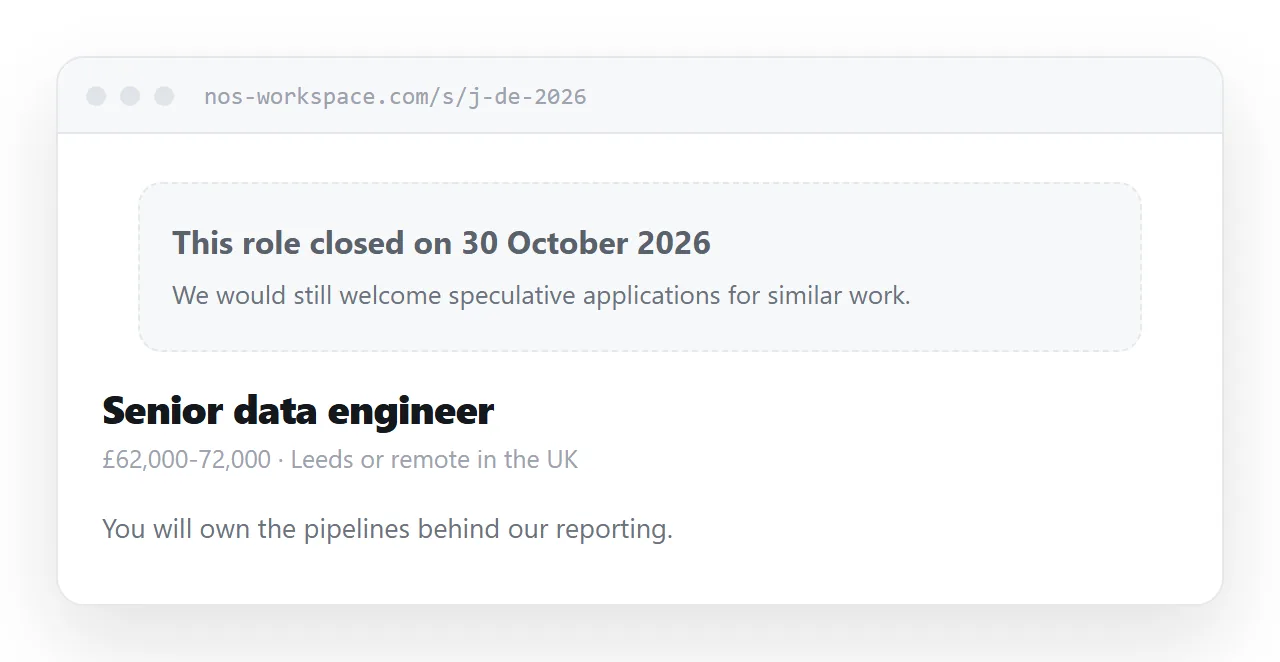1280x662 pixels.
Task: Click the empty browser title bar area
Action: 900,96
